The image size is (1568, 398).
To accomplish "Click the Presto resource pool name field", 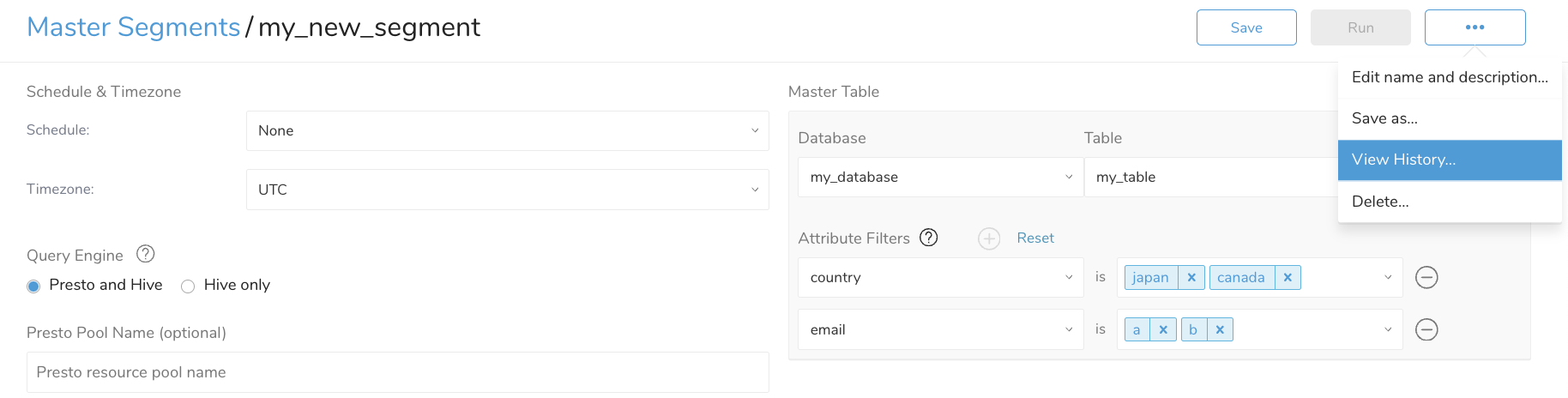I will (x=397, y=372).
